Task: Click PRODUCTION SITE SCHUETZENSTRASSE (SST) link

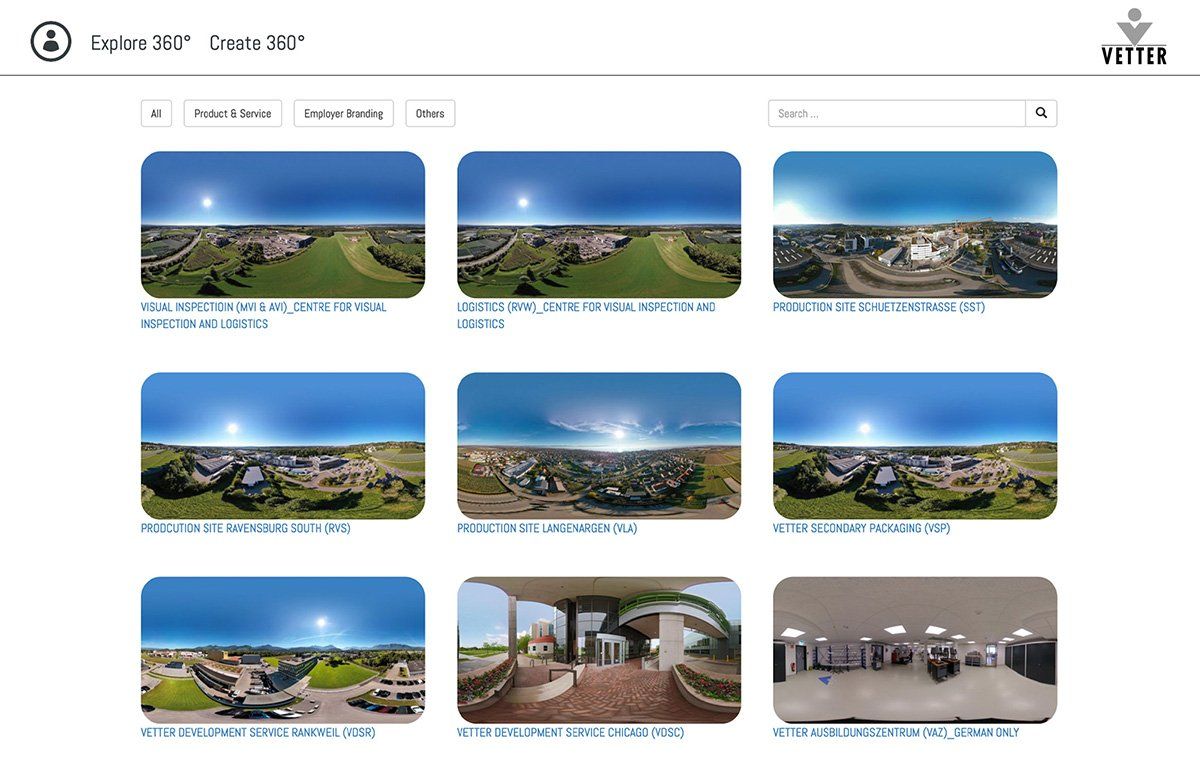Action: click(879, 307)
